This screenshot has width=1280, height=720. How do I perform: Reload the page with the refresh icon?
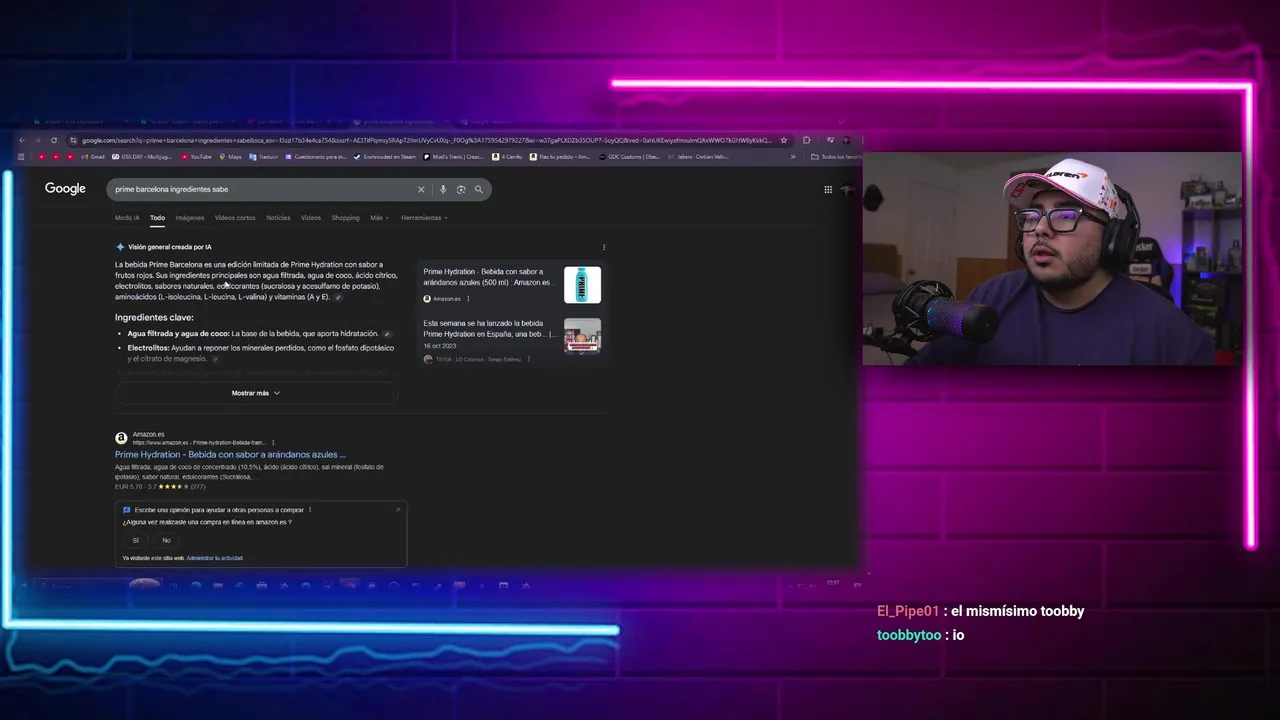point(54,140)
